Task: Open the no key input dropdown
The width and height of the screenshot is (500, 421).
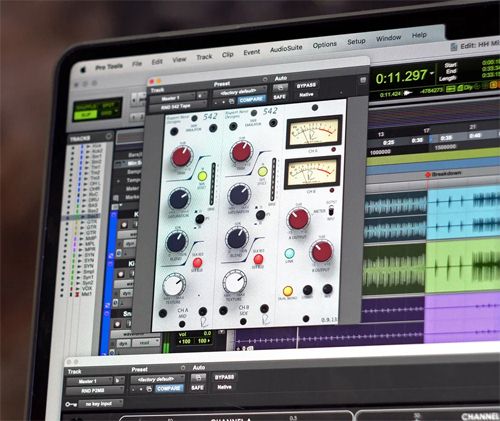Action: [100, 404]
